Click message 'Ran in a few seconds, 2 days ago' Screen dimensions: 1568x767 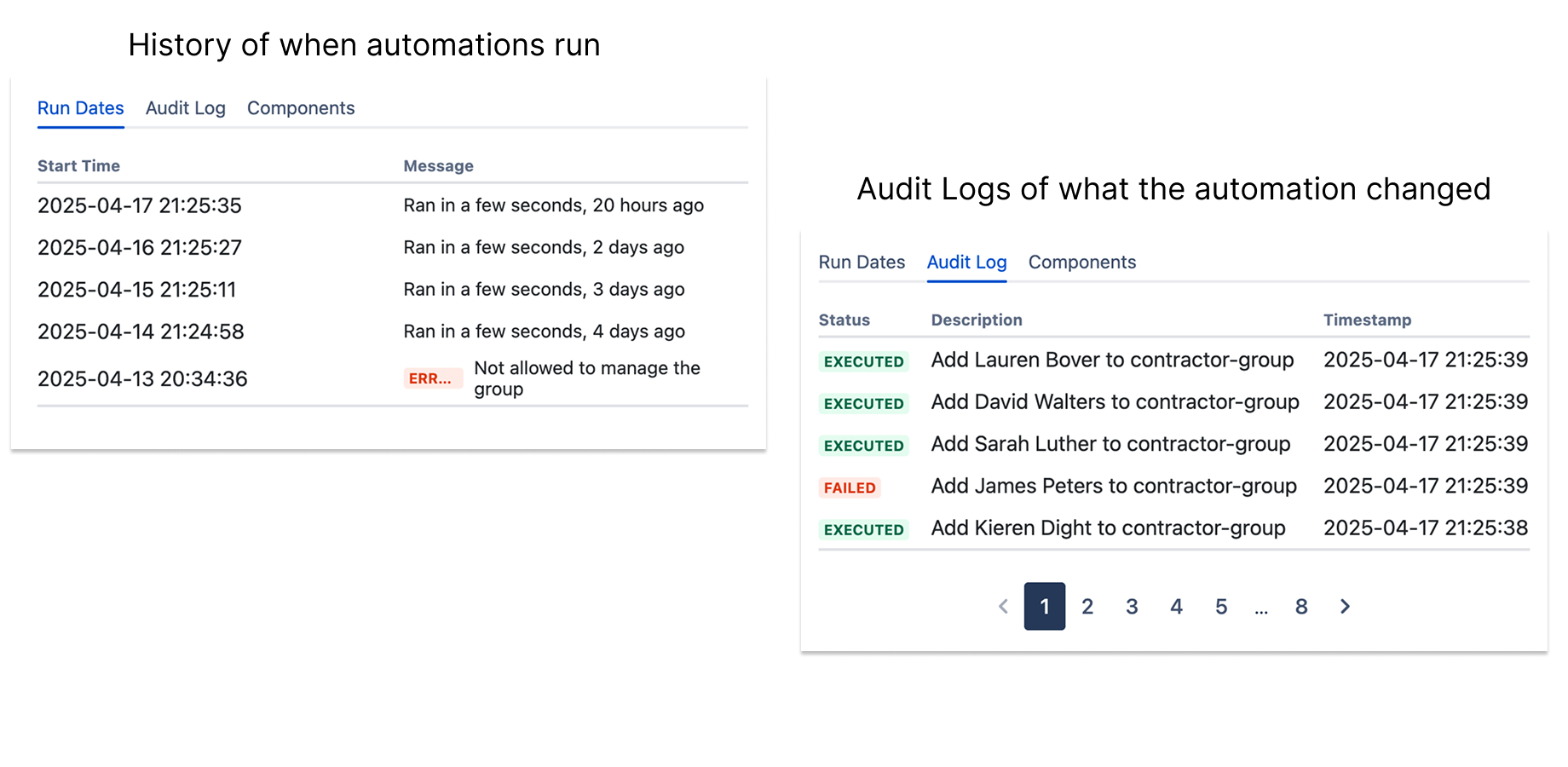544,247
